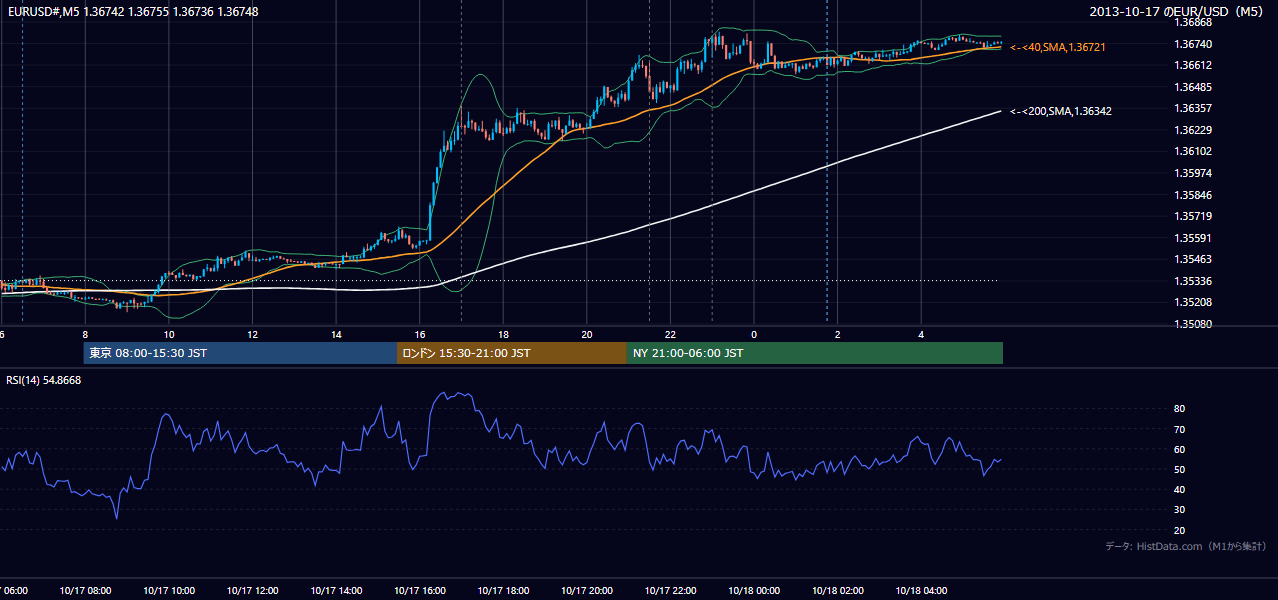This screenshot has width=1278, height=600.
Task: Click the RSI scale value 80
Action: coord(1179,409)
